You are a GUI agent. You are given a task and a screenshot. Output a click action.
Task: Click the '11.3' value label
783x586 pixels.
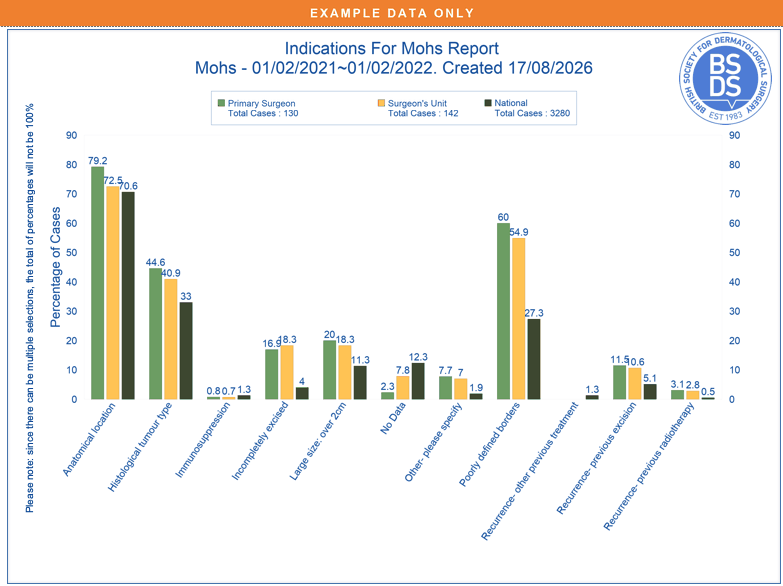(360, 360)
